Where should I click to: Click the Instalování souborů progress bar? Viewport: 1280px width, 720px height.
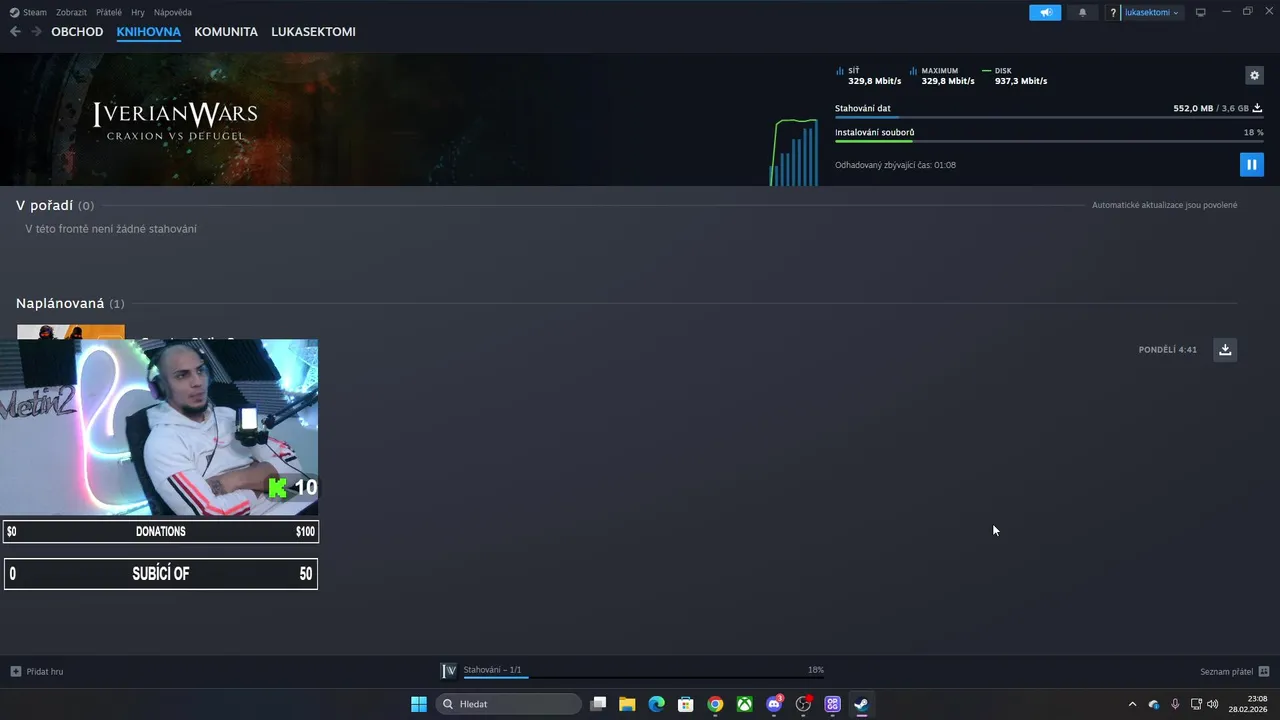[x=1049, y=141]
